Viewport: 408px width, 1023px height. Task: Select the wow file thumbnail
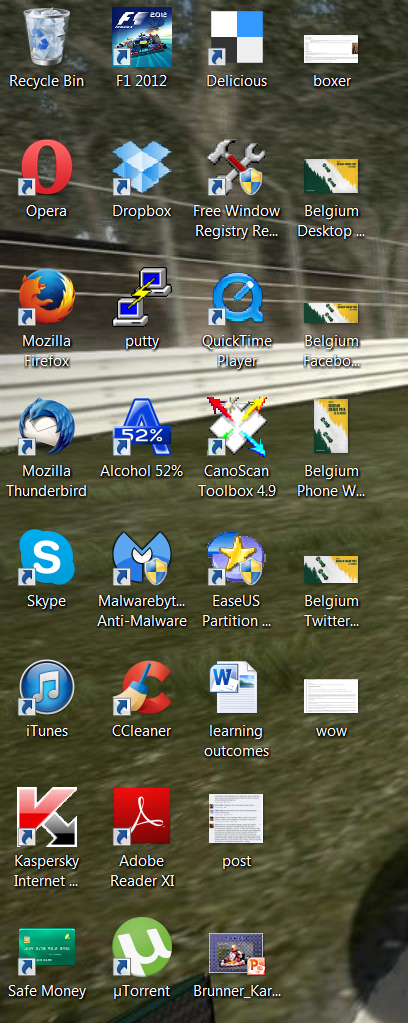pos(331,696)
